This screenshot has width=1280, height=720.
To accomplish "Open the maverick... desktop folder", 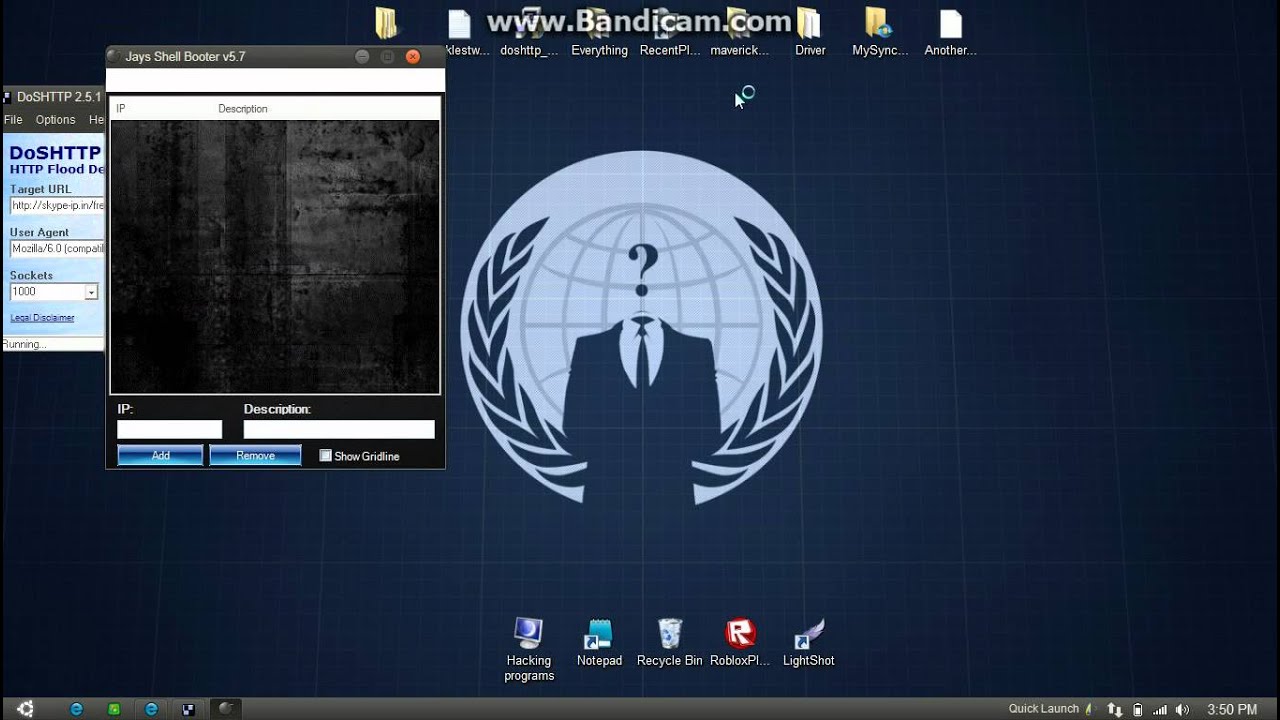I will click(x=740, y=32).
